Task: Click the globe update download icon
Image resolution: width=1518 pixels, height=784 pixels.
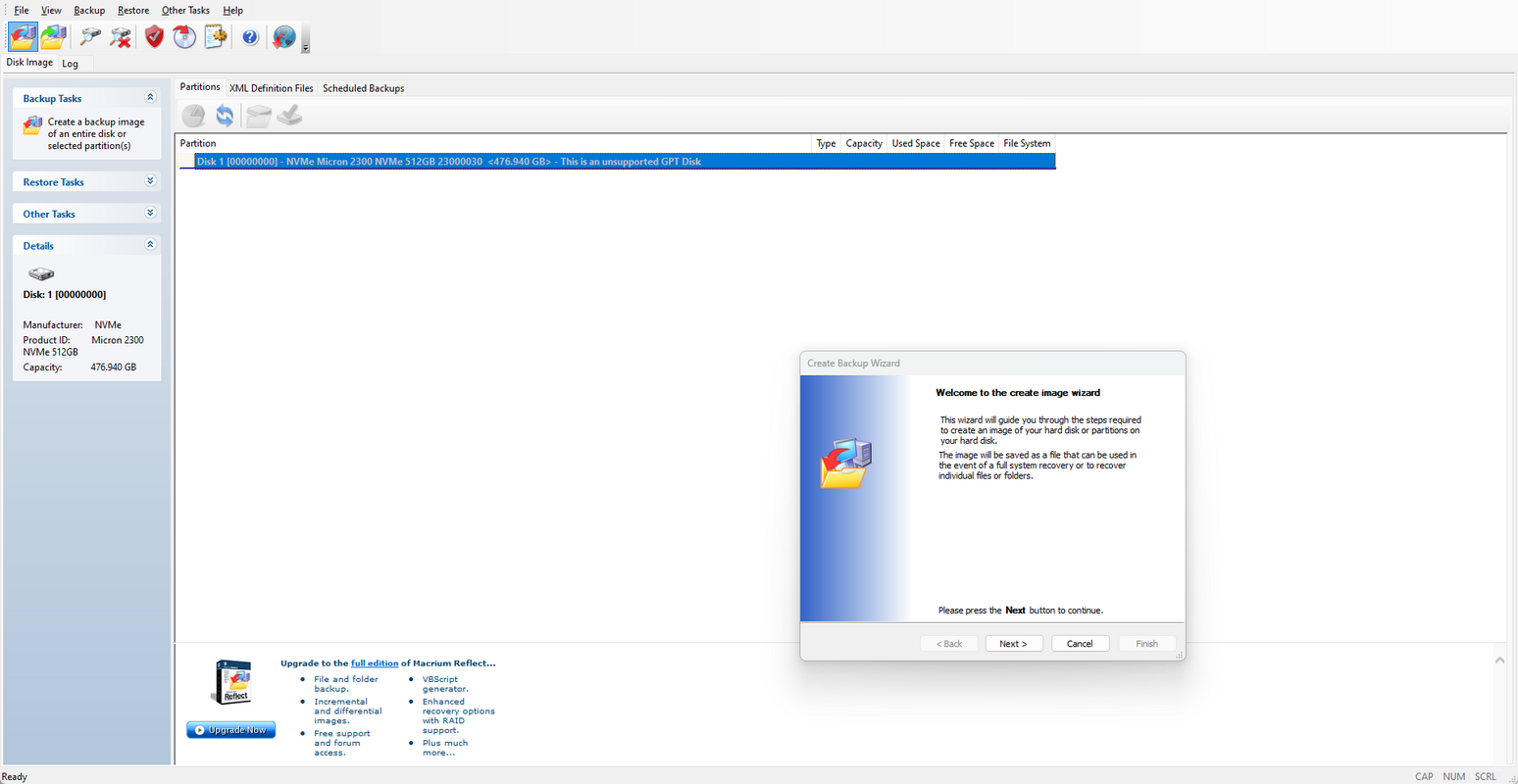Action: (284, 37)
